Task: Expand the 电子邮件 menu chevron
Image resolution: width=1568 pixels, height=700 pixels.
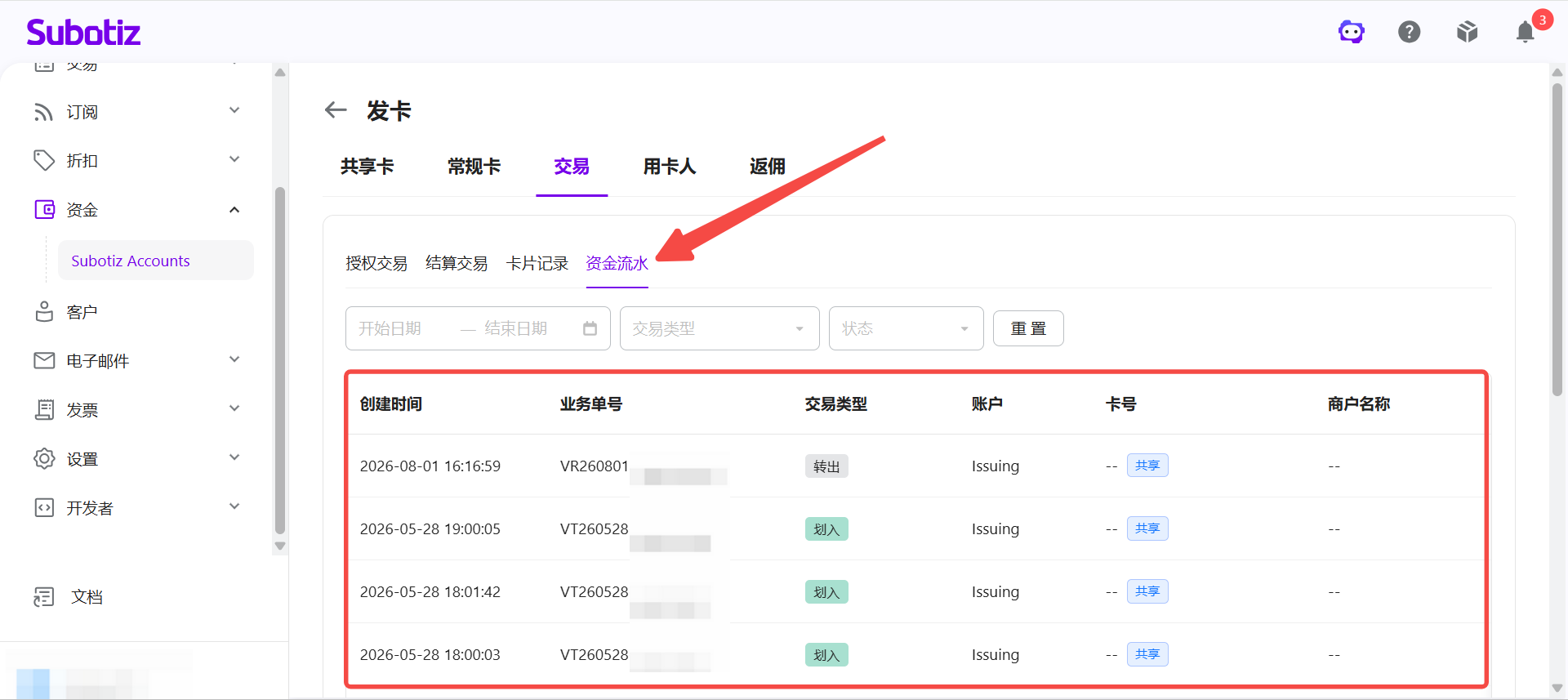Action: pyautogui.click(x=234, y=359)
